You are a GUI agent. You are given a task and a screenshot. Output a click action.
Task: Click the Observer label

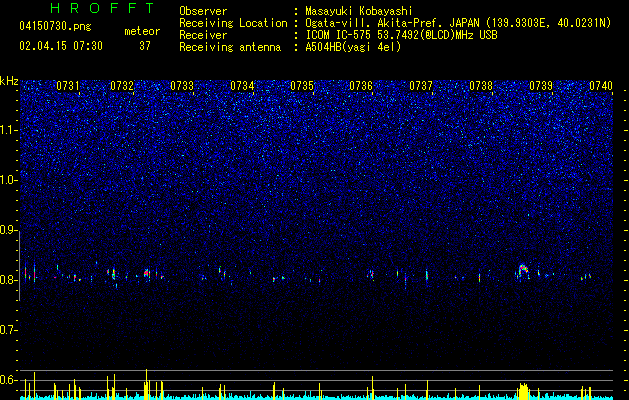coord(203,11)
